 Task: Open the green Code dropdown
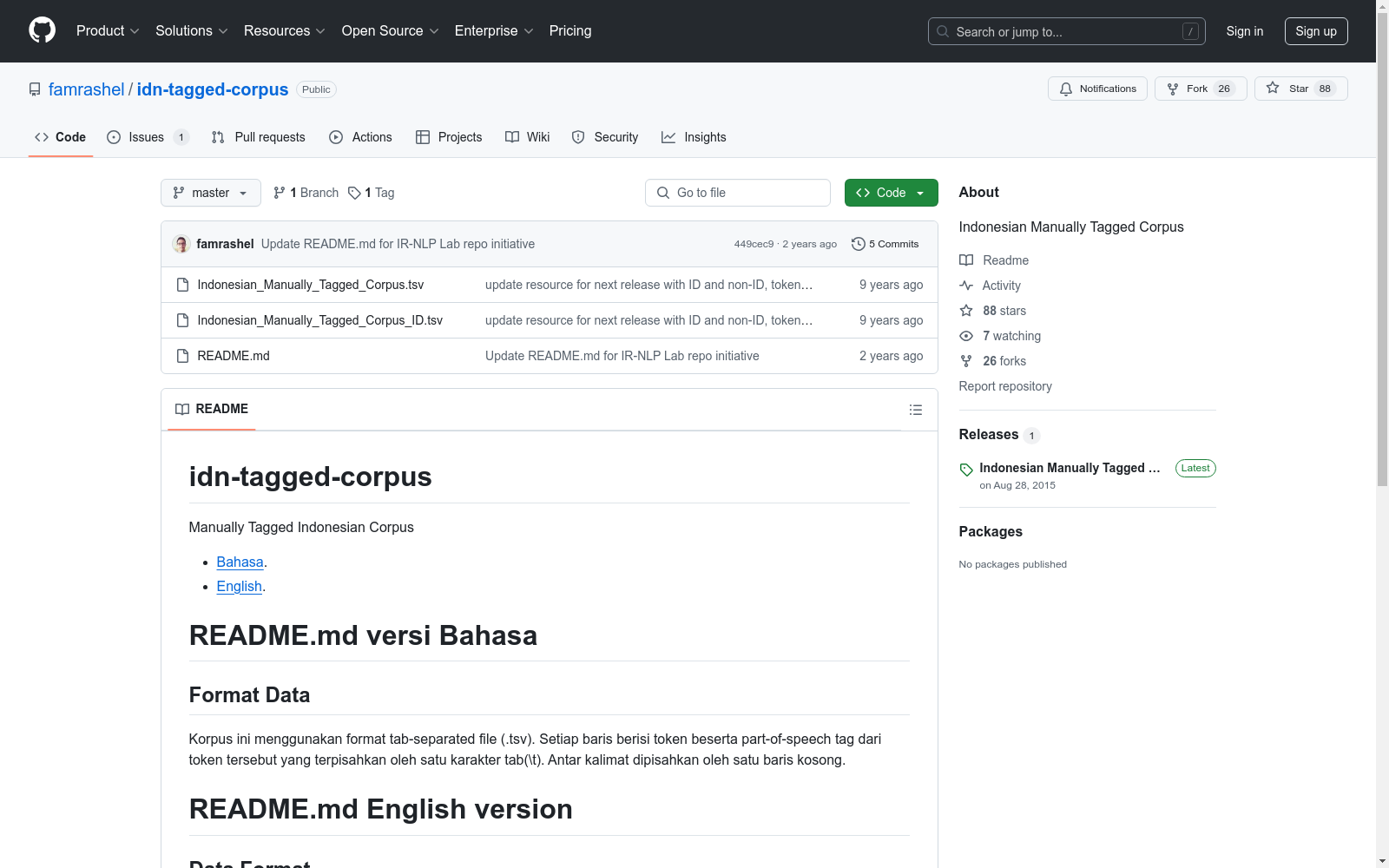[x=891, y=193]
